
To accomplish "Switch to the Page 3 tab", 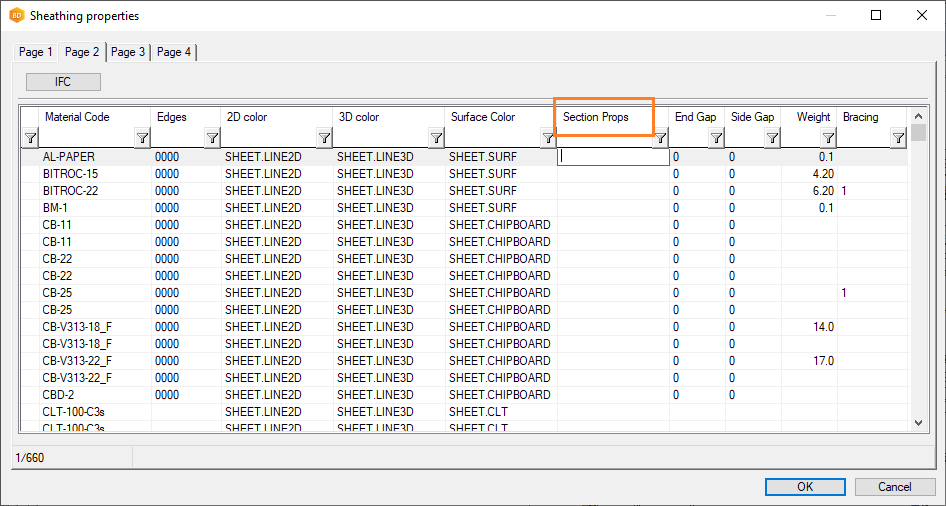I will (128, 52).
